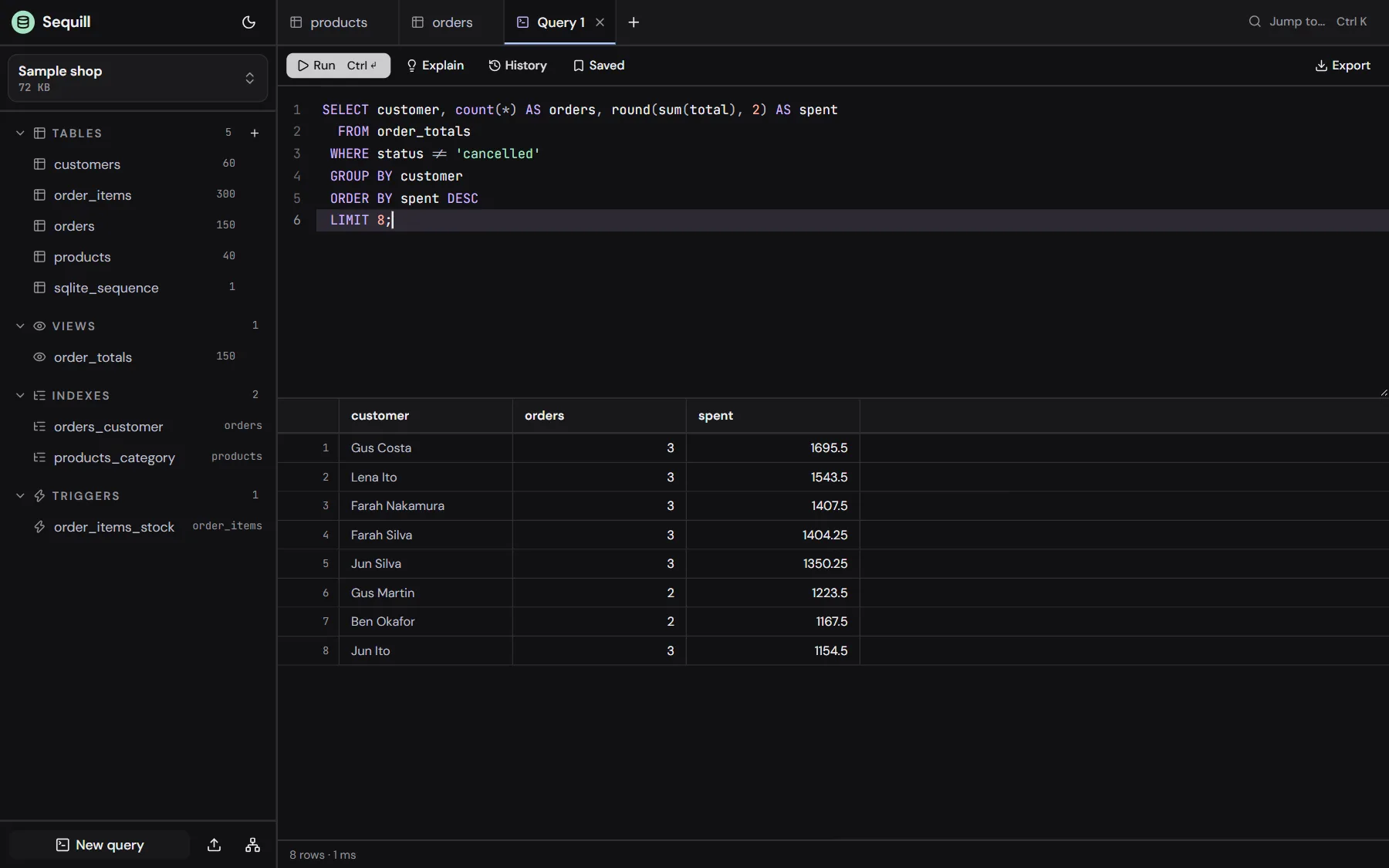Viewport: 1389px width, 868px height.
Task: Run the query
Action: [338, 66]
